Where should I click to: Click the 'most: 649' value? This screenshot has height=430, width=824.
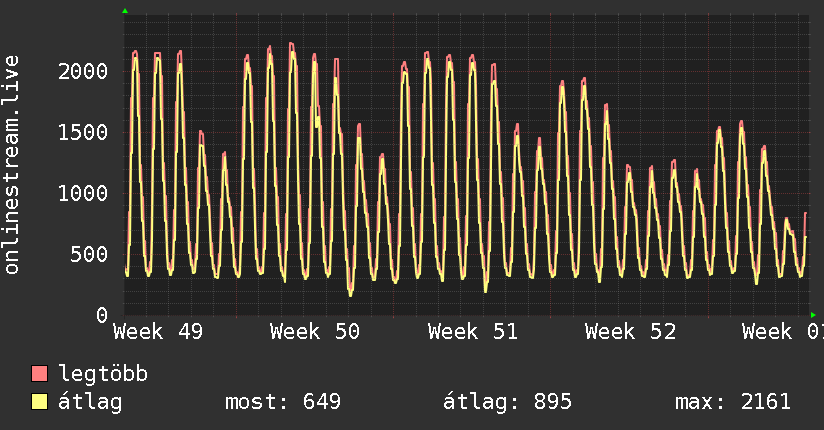coord(283,402)
